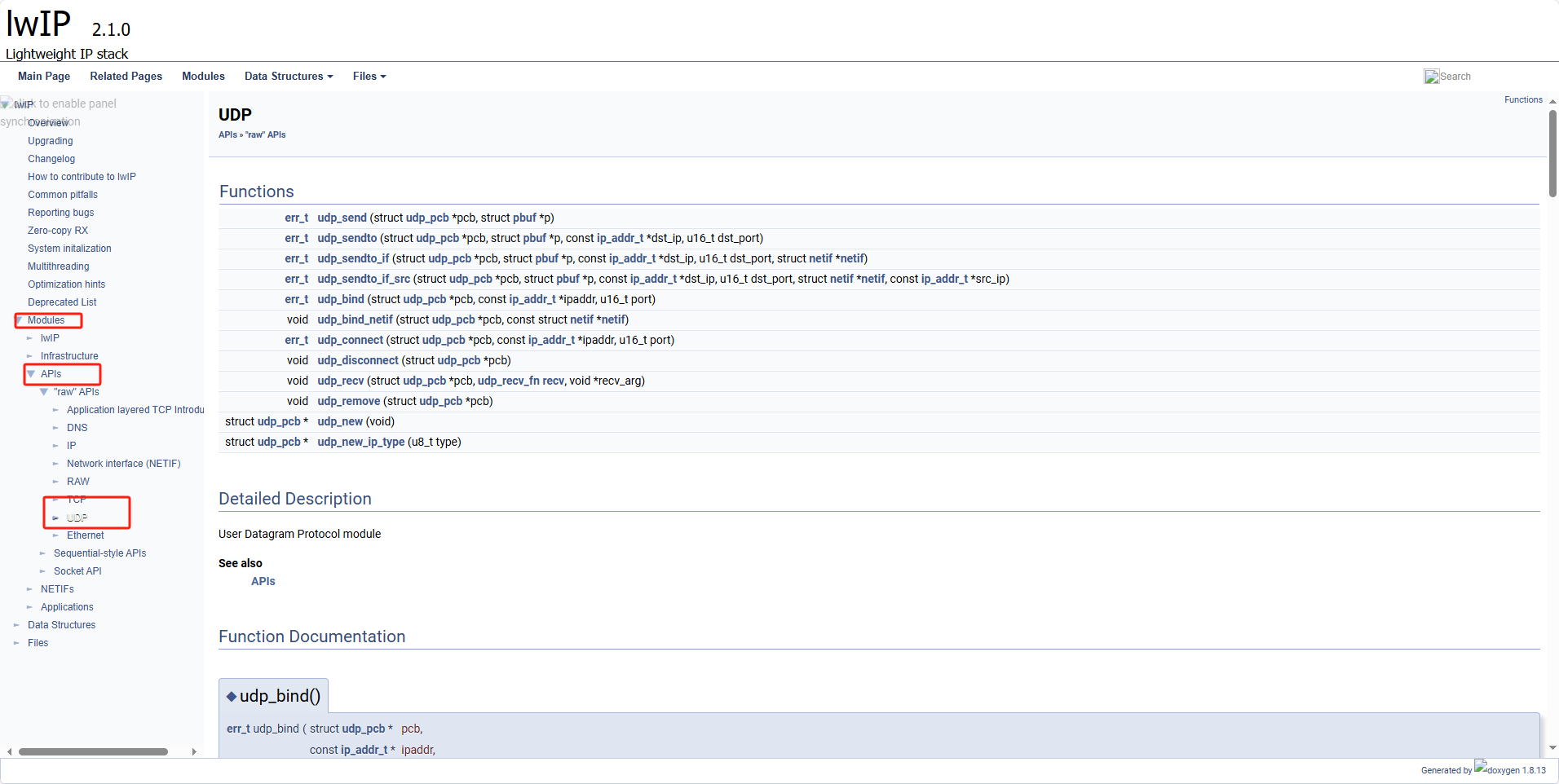Expand the Infrastructure node arrow
This screenshot has width=1559, height=784.
pyautogui.click(x=30, y=356)
